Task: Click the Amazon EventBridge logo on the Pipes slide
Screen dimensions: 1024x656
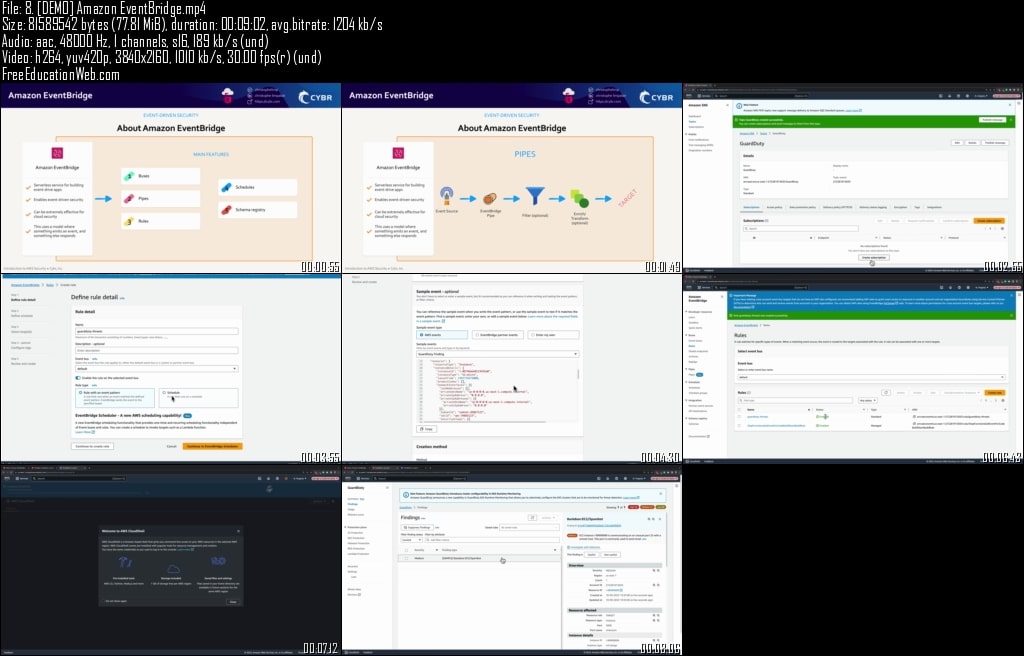Action: (398, 154)
